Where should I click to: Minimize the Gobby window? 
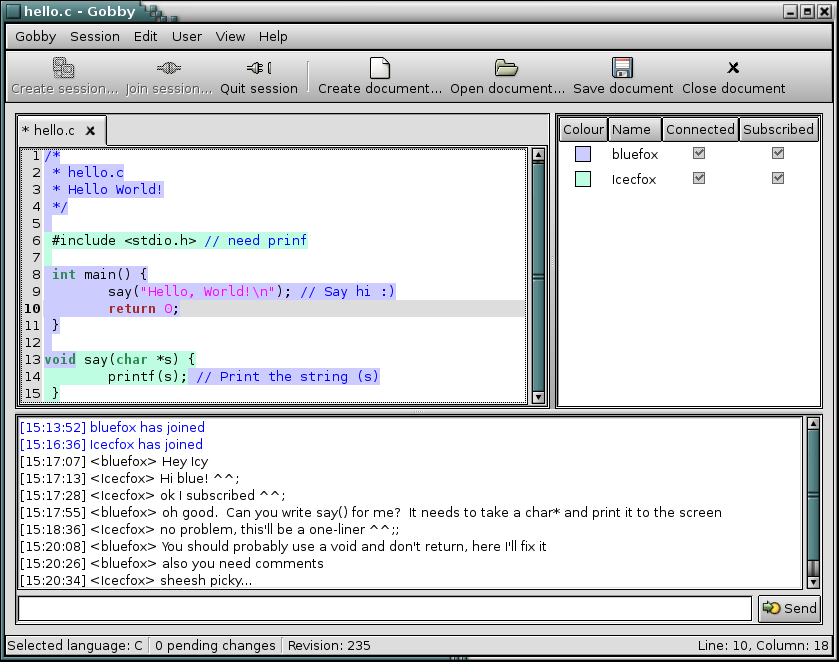tap(790, 11)
